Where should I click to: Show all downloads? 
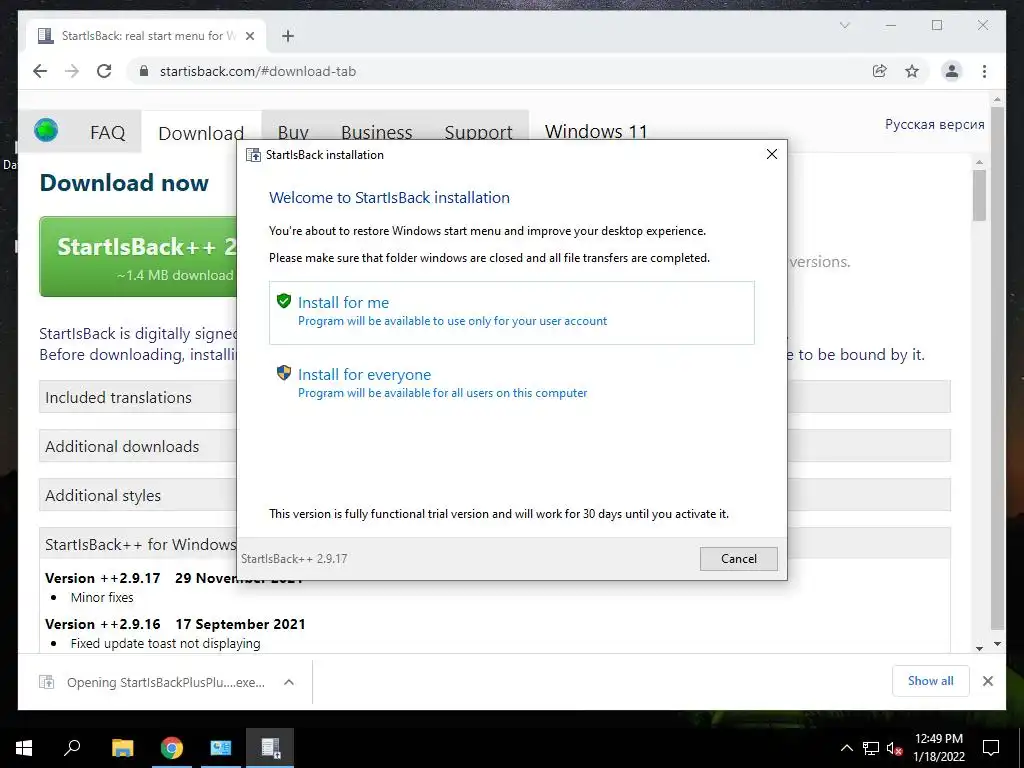pos(930,681)
